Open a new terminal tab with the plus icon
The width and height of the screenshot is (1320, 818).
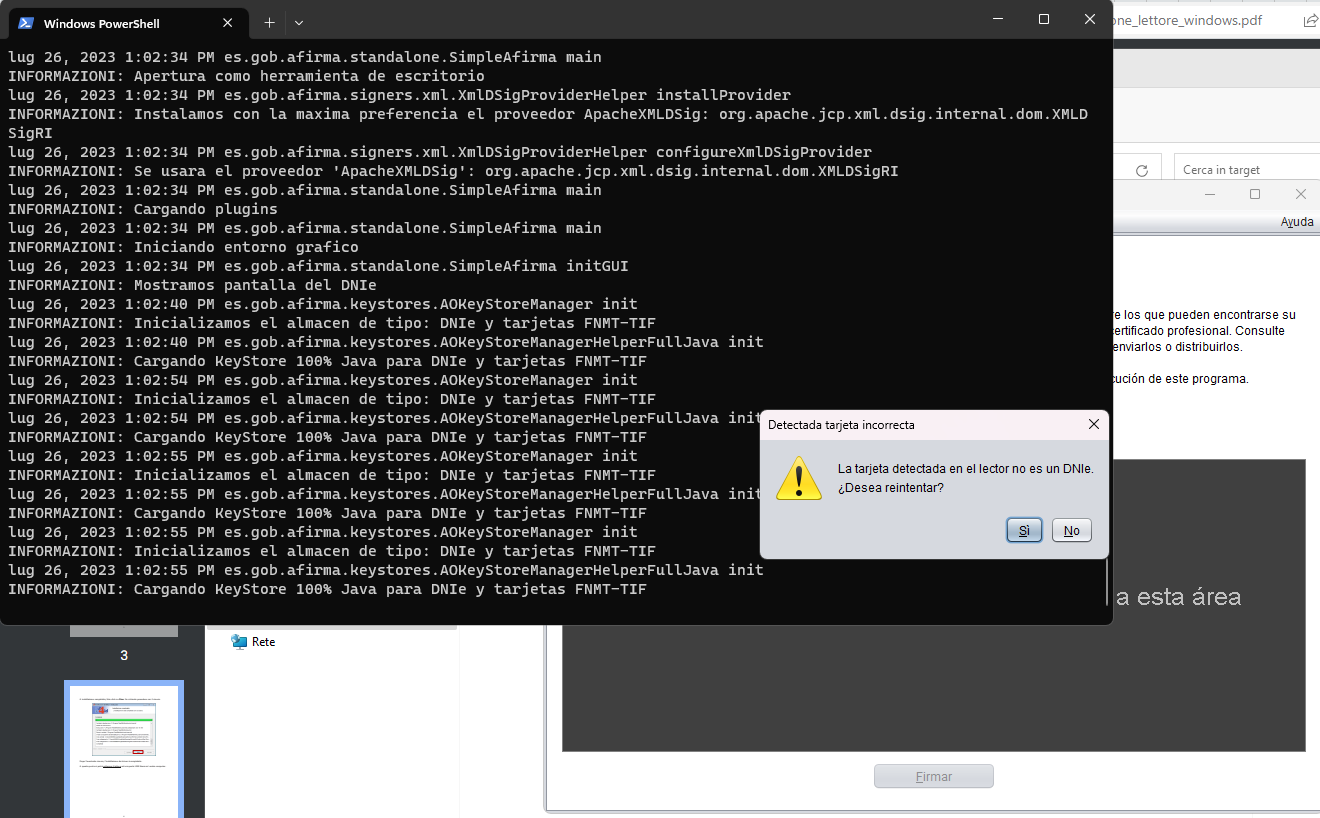(269, 21)
